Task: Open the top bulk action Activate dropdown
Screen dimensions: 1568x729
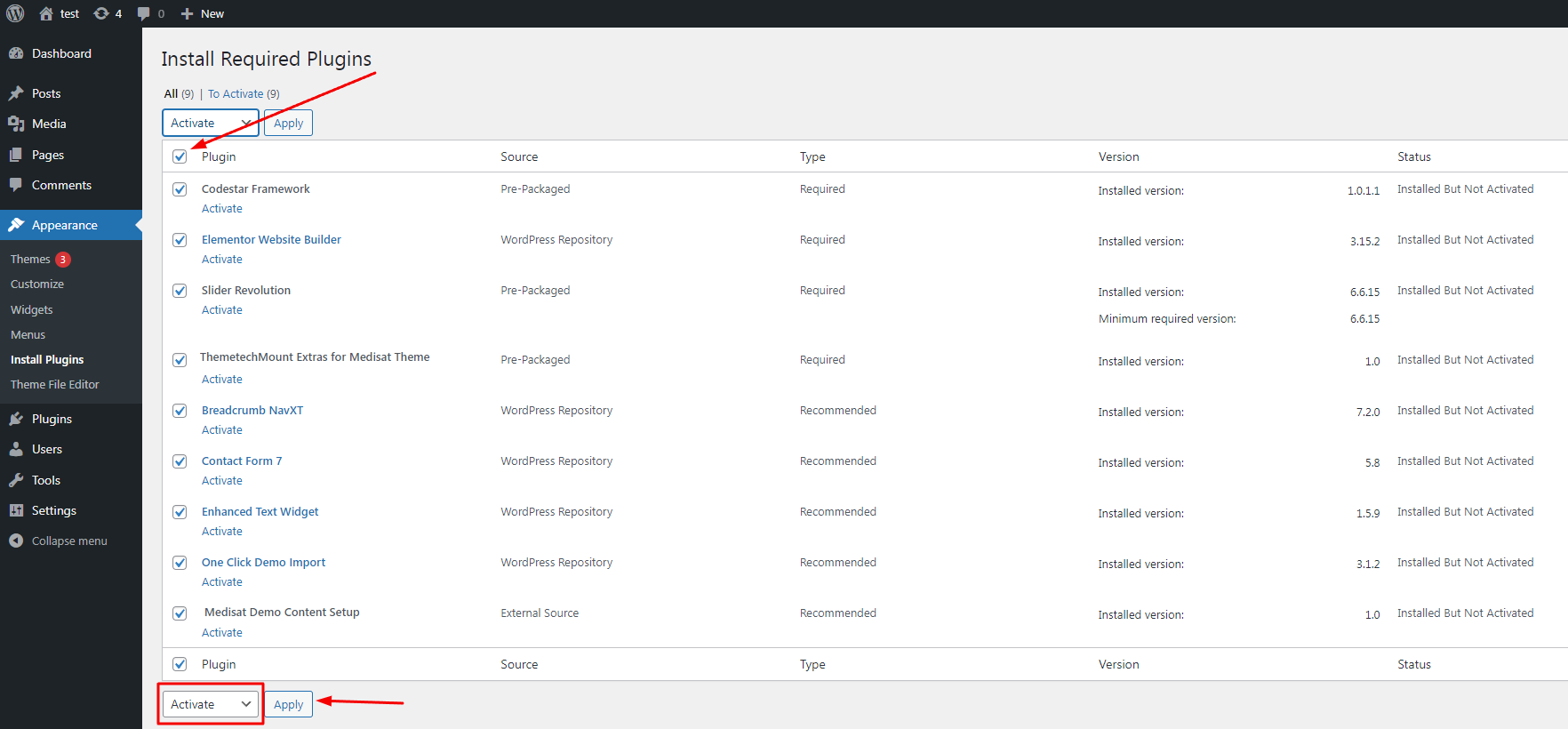Action: click(210, 123)
